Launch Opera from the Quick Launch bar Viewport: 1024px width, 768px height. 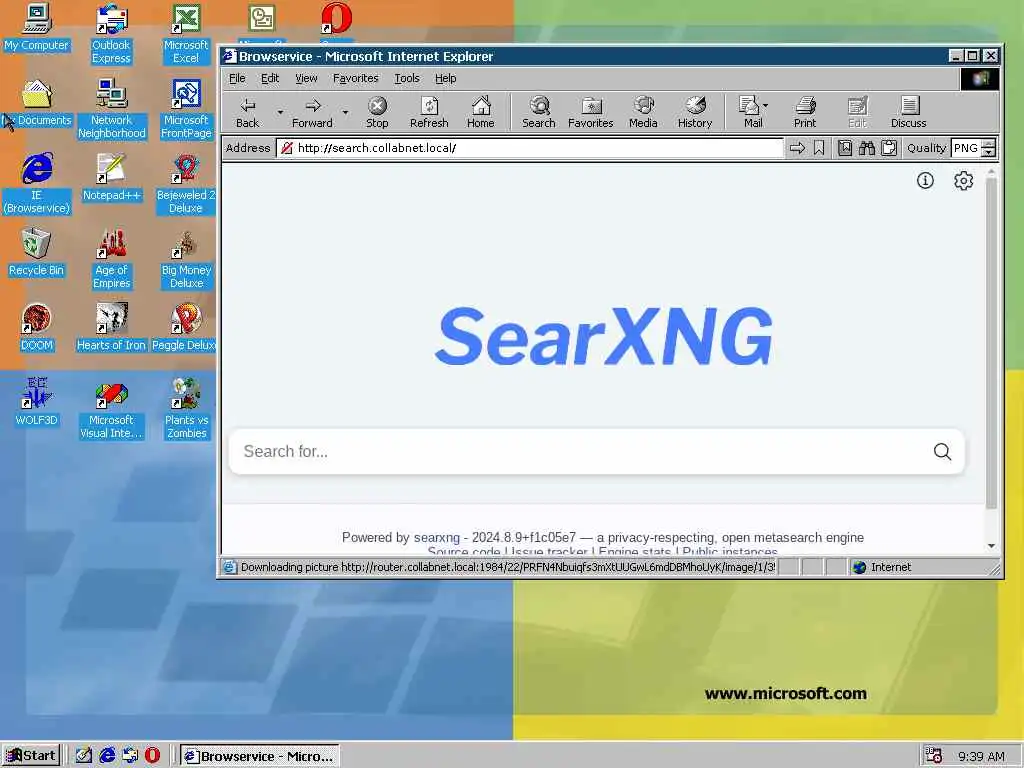[x=152, y=756]
